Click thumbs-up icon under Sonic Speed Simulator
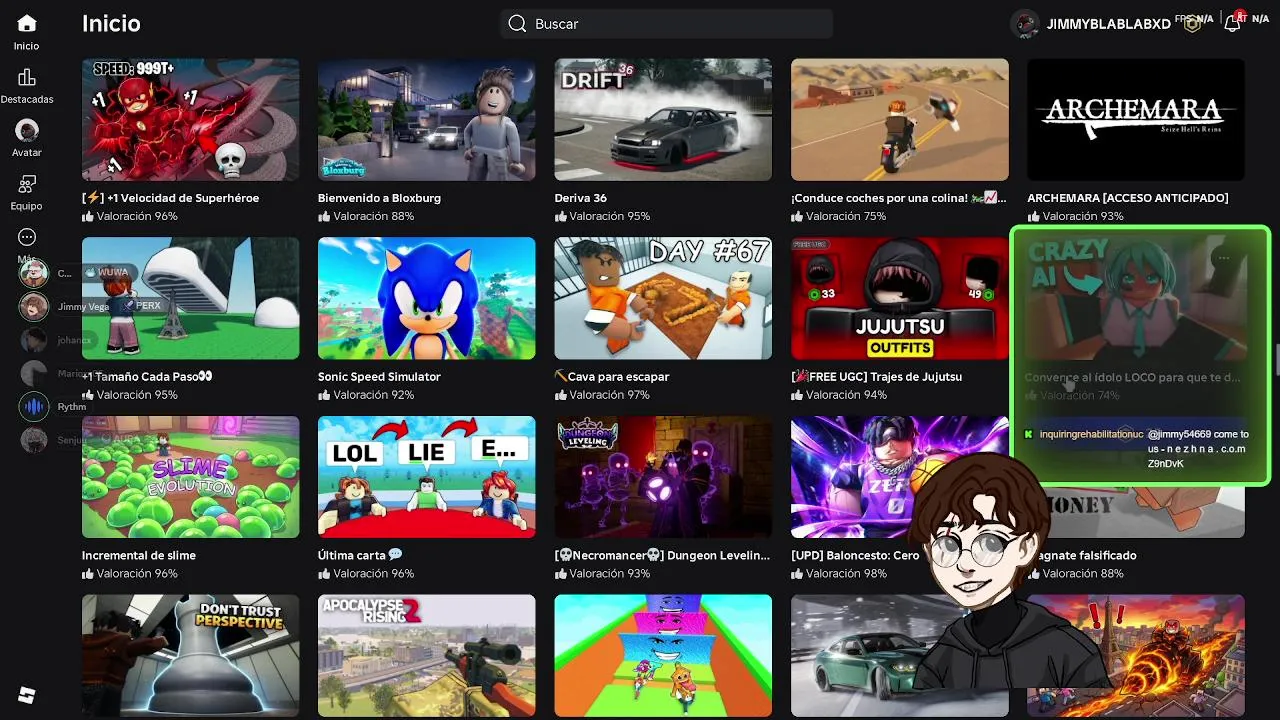1280x720 pixels. point(324,395)
